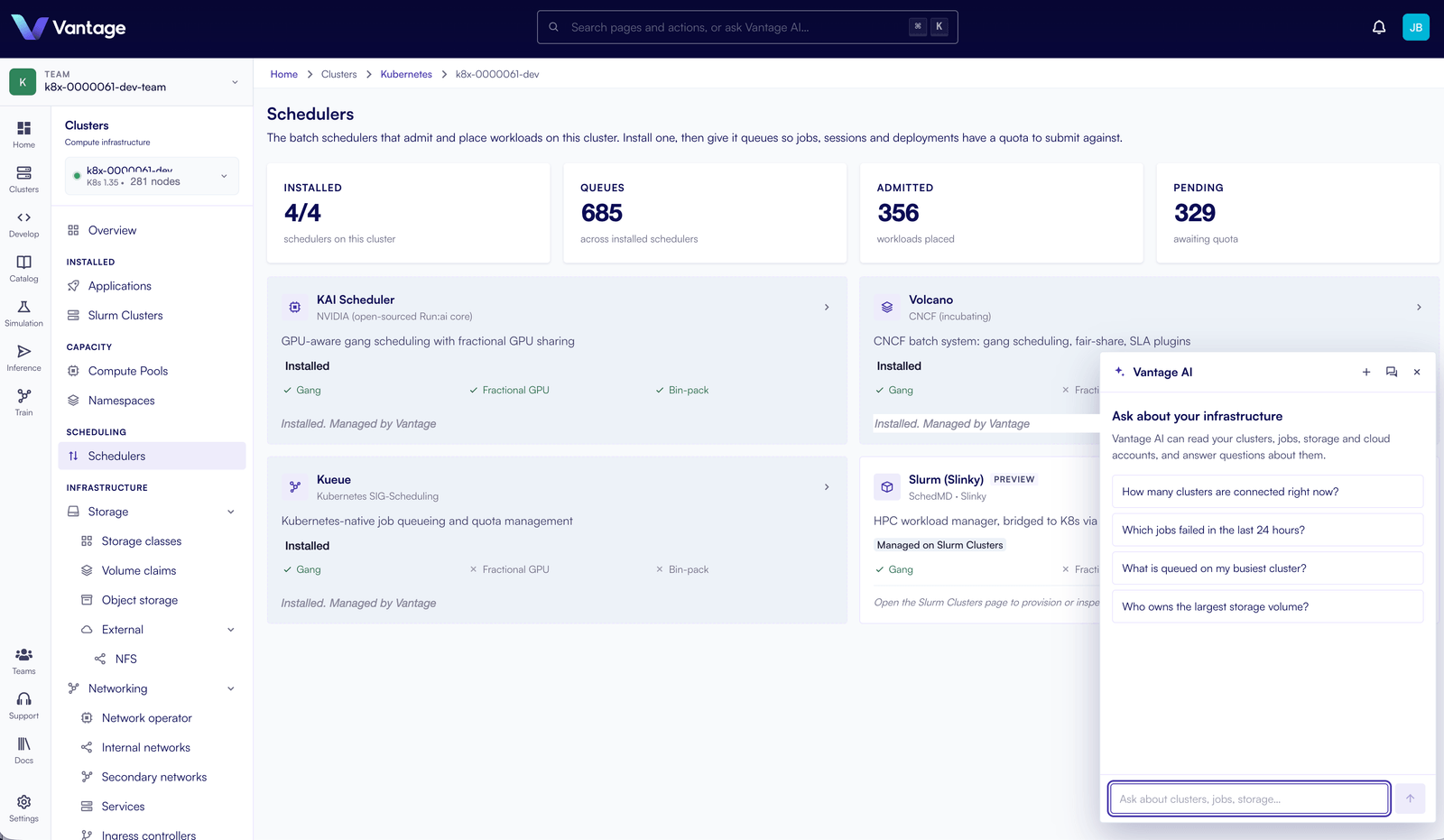The width and height of the screenshot is (1444, 840).
Task: Select Applications in sidebar
Action: pyautogui.click(x=152, y=286)
